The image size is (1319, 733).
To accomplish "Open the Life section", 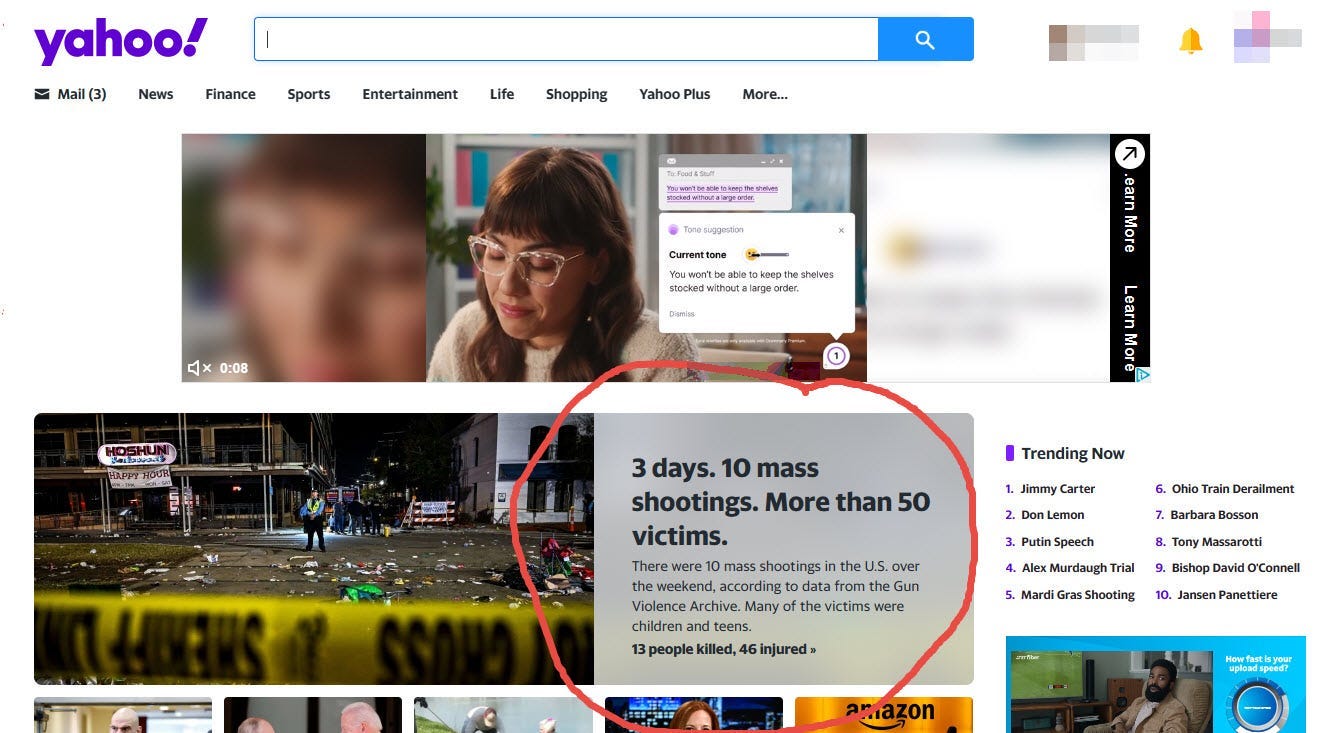I will point(502,94).
